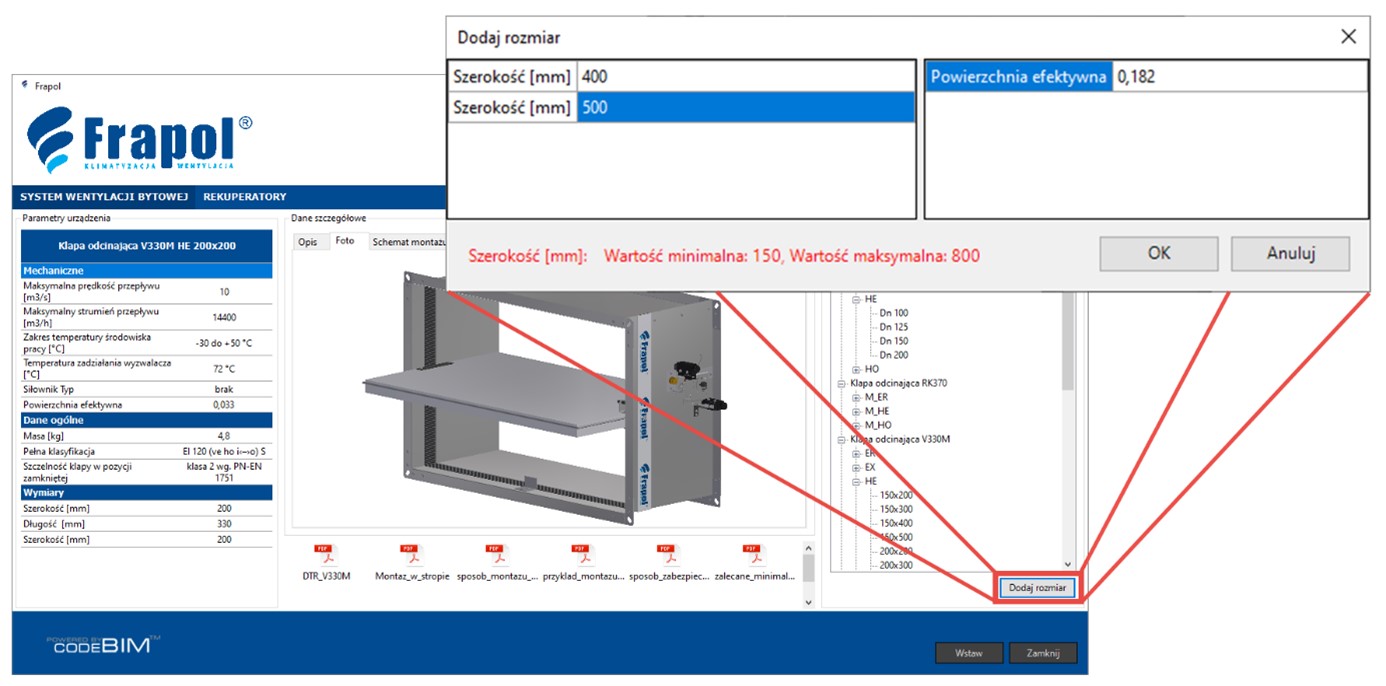Image resolution: width=1386 pixels, height=686 pixels.
Task: Click the highlighted Szerokość field containing 500
Action: [746, 107]
